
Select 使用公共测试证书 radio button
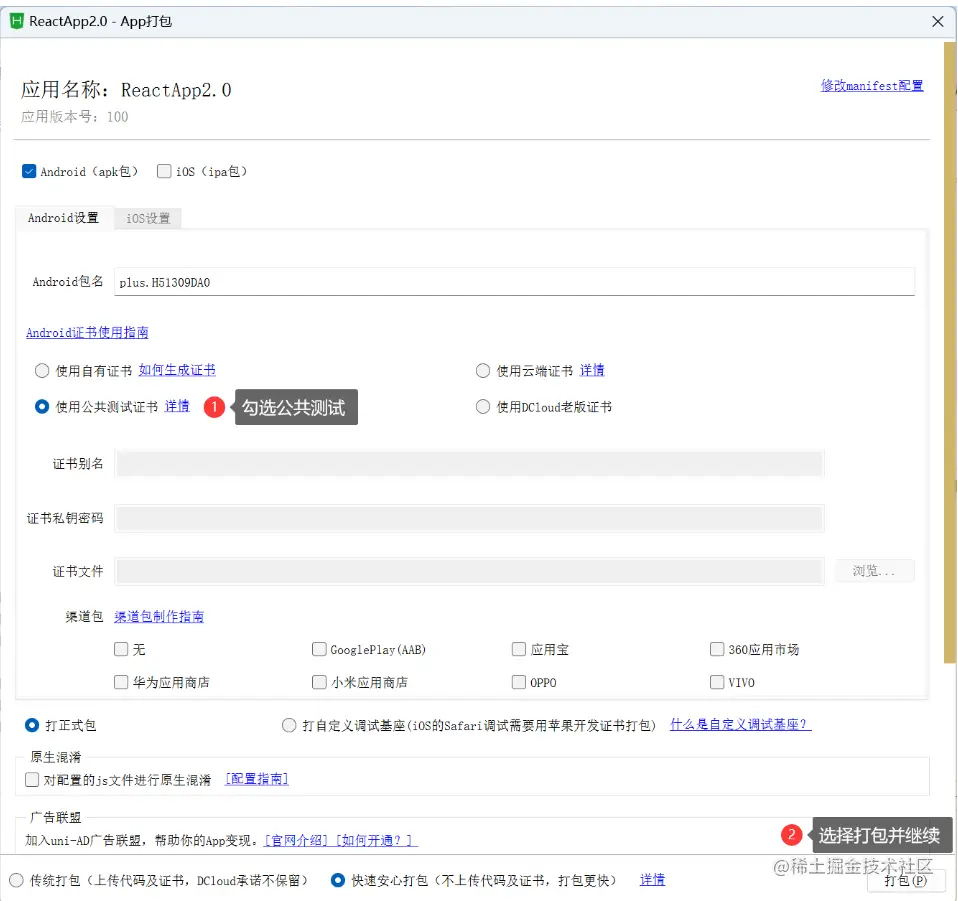click(x=42, y=407)
